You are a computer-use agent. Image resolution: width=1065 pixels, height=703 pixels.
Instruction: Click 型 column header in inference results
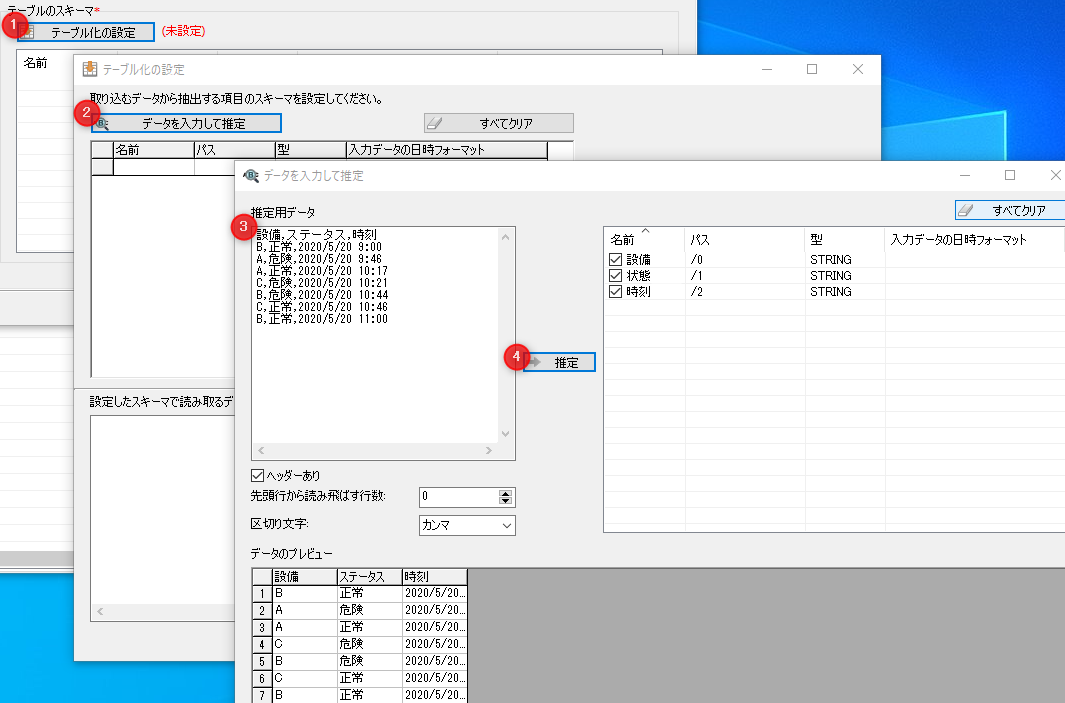845,239
